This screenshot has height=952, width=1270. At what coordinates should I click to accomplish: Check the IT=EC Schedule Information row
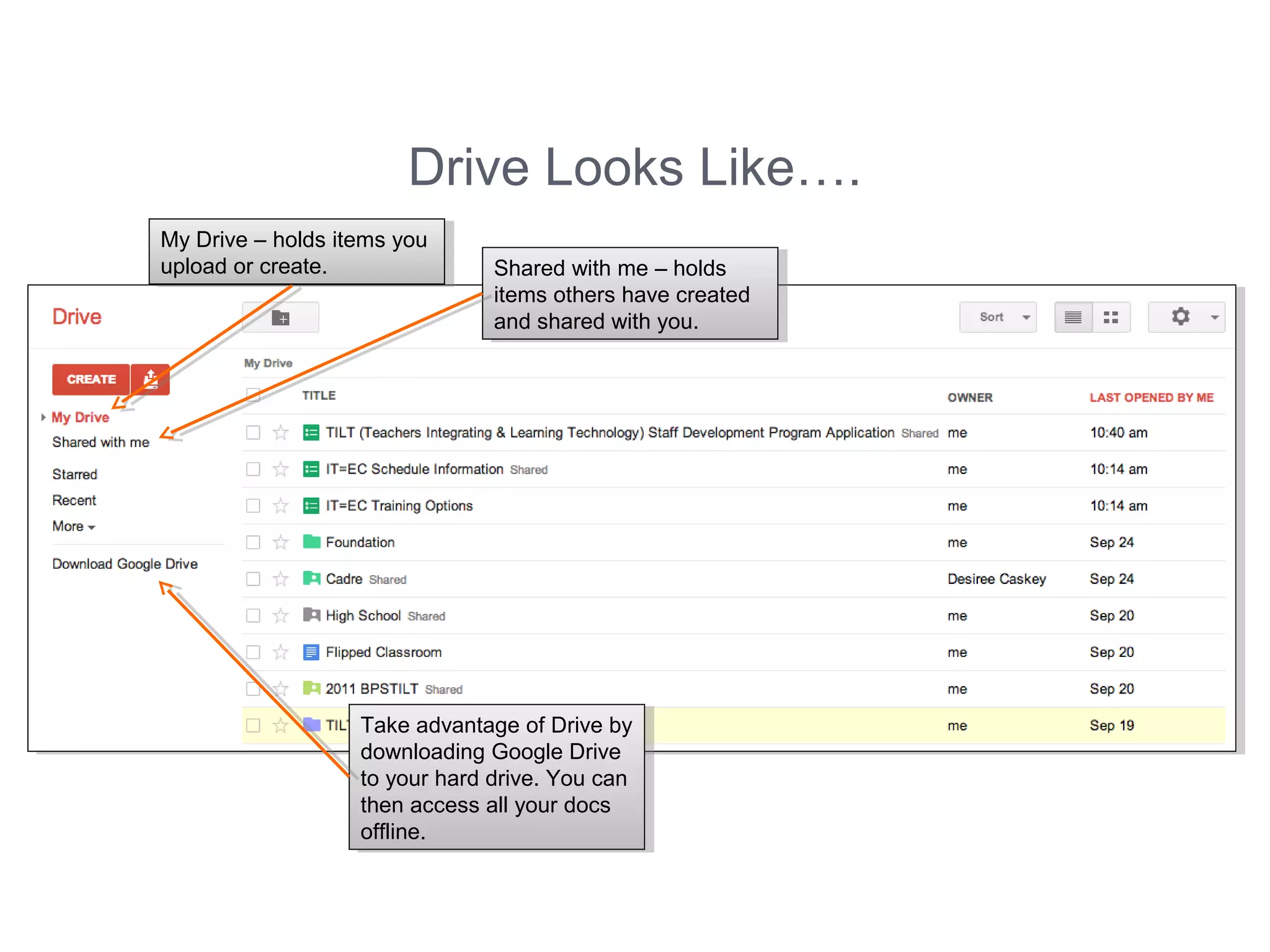coord(253,469)
